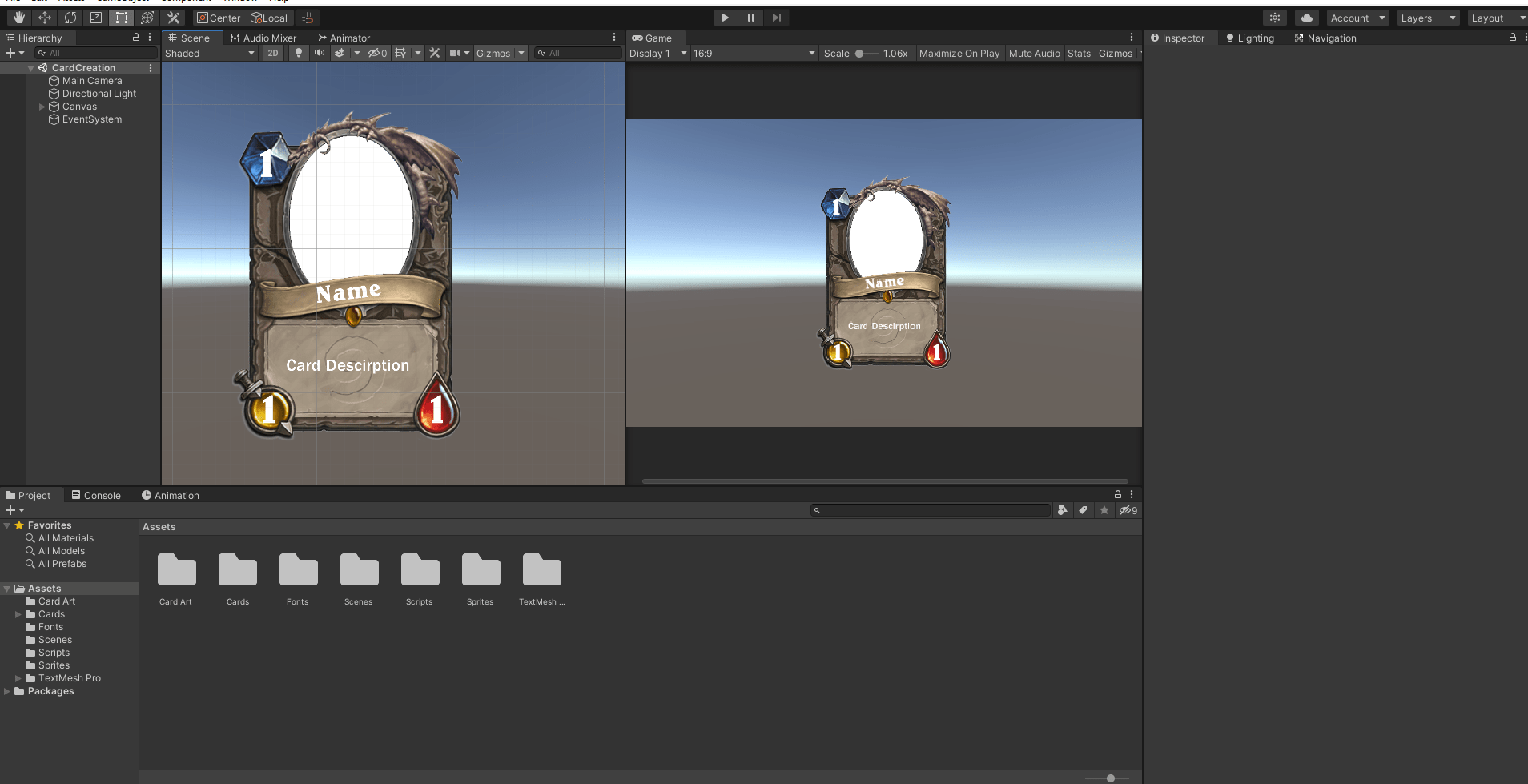
Task: Open the Scene component tools icon
Action: (435, 53)
